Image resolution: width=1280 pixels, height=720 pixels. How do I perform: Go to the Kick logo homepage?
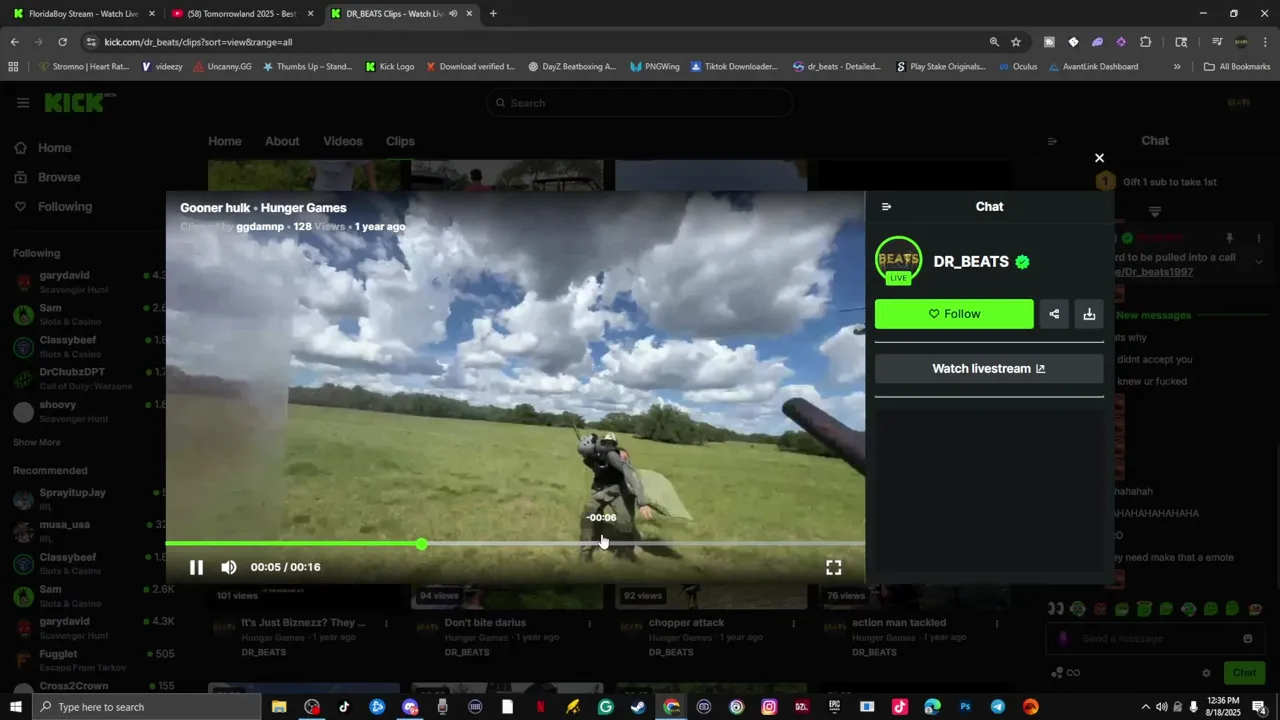pyautogui.click(x=79, y=102)
